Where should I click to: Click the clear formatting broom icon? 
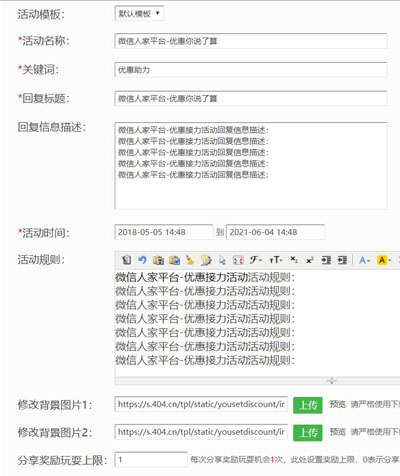190,260
